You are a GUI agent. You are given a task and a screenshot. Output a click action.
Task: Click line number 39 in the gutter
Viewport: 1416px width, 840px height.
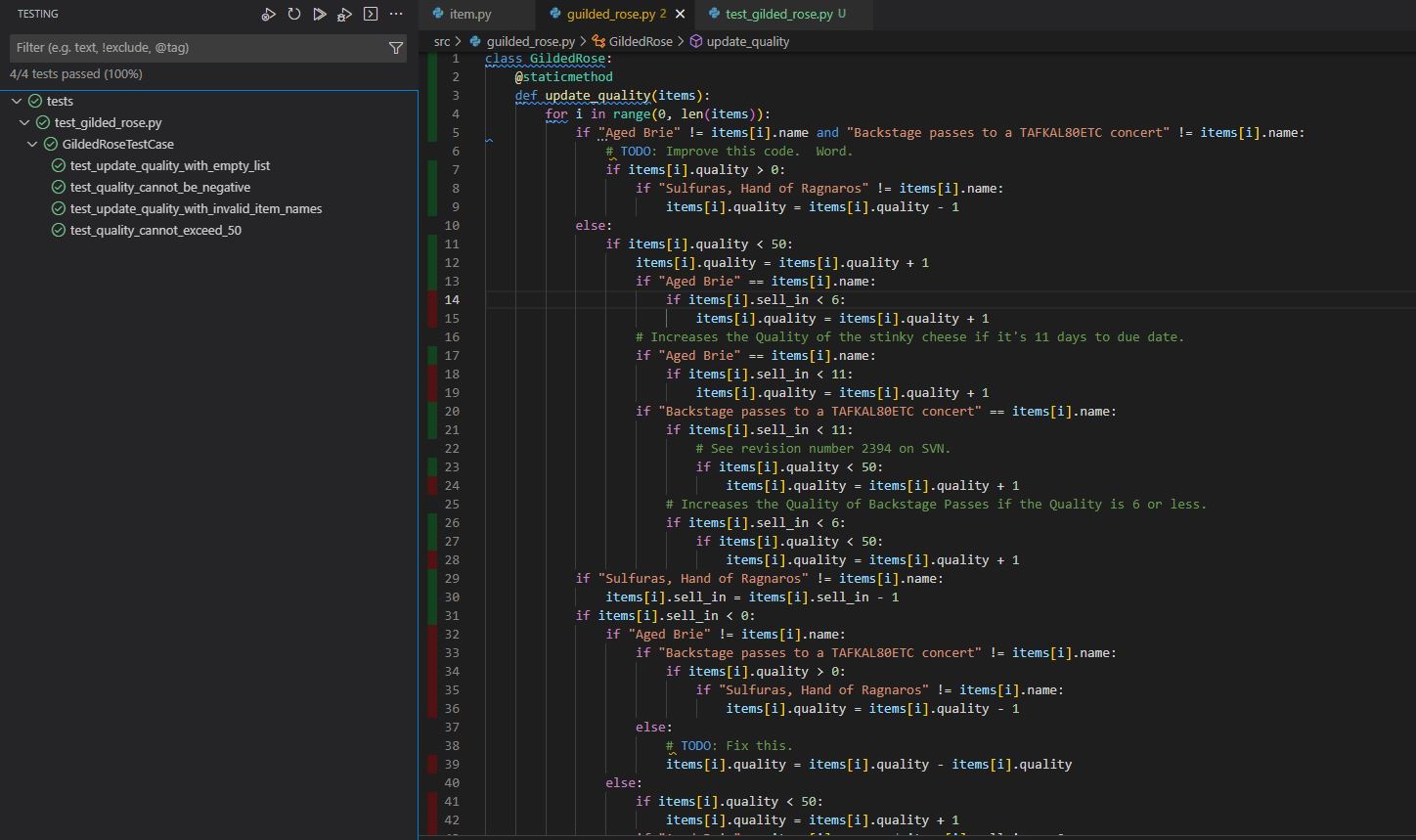[452, 764]
